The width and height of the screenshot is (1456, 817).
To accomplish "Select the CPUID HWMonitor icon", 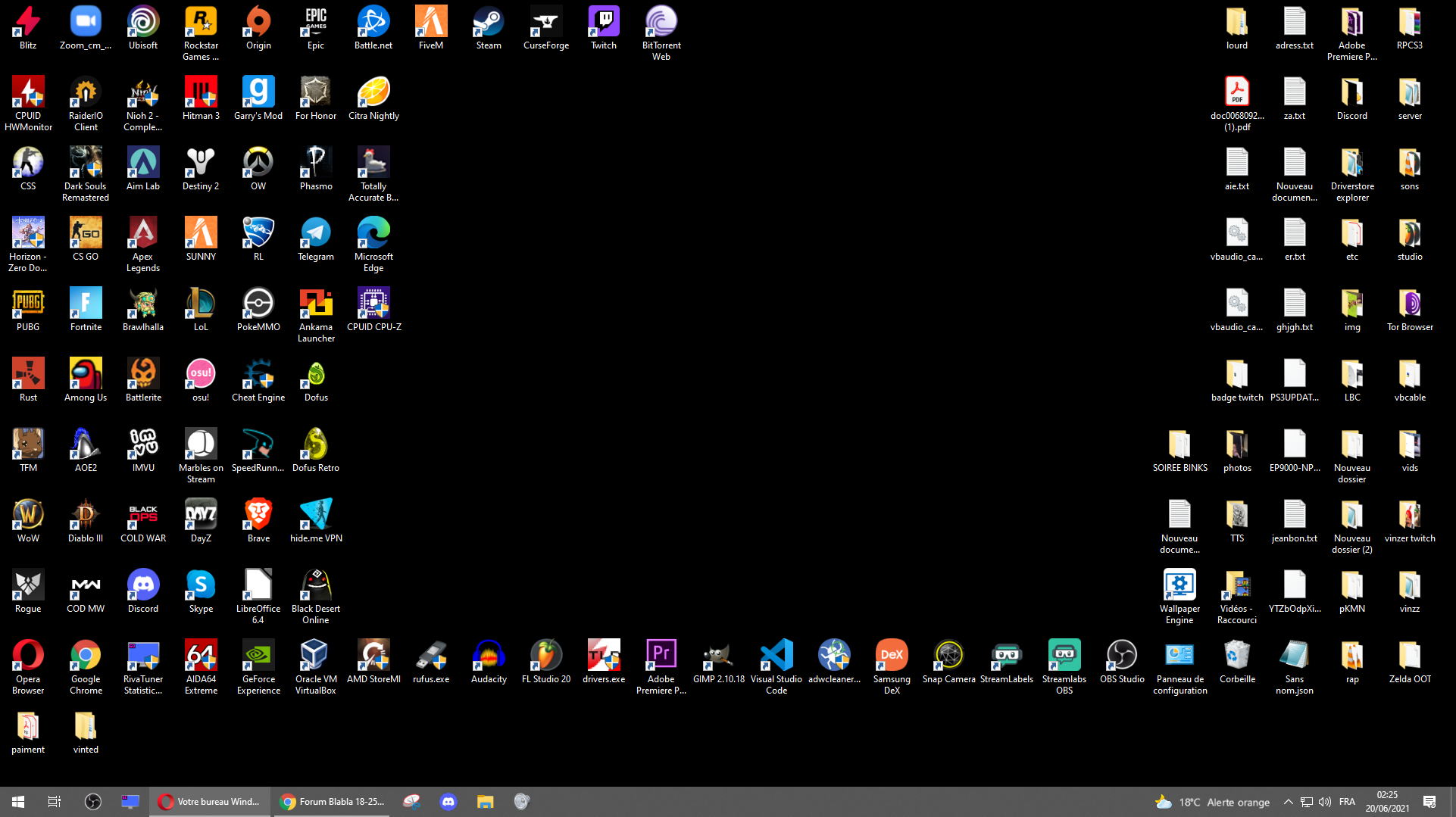I will 28,104.
